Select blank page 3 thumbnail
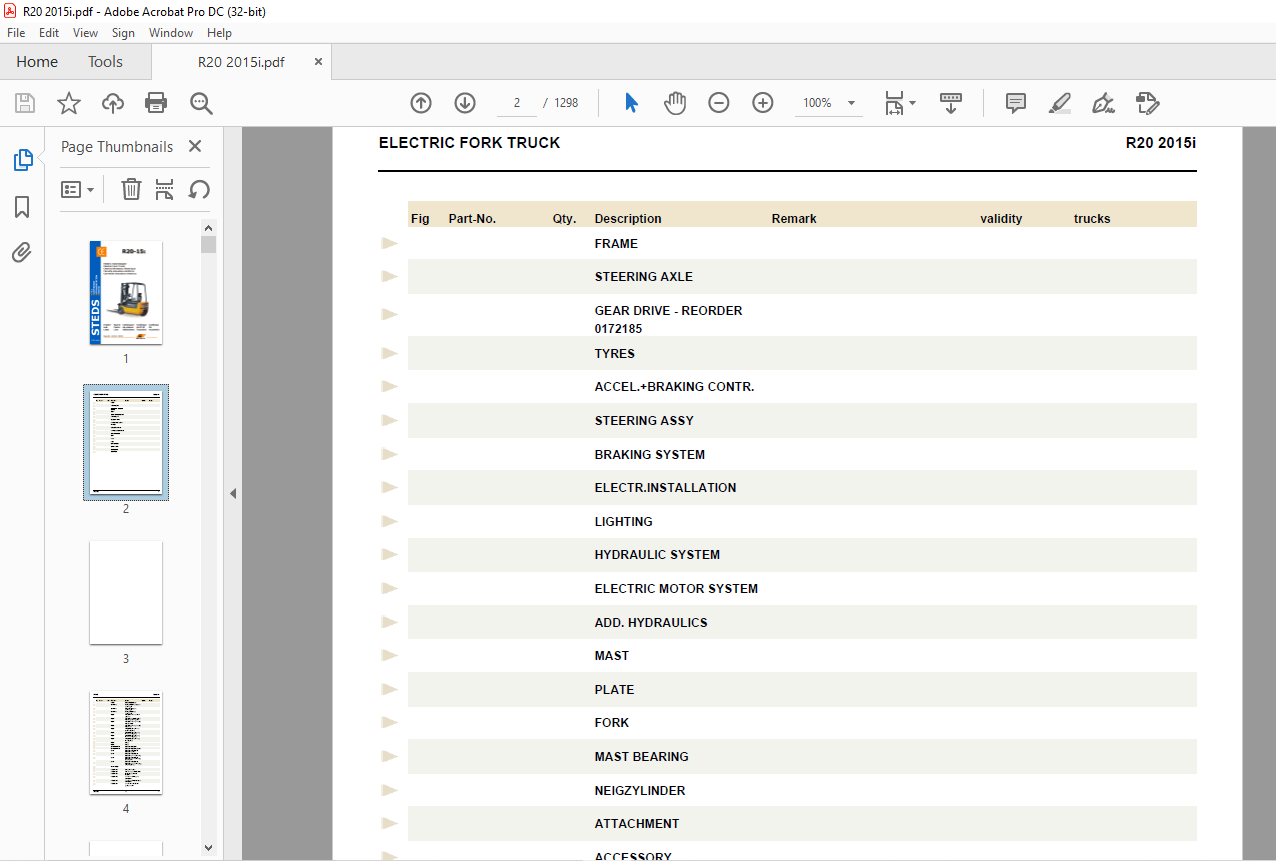The width and height of the screenshot is (1276, 861). tap(126, 593)
